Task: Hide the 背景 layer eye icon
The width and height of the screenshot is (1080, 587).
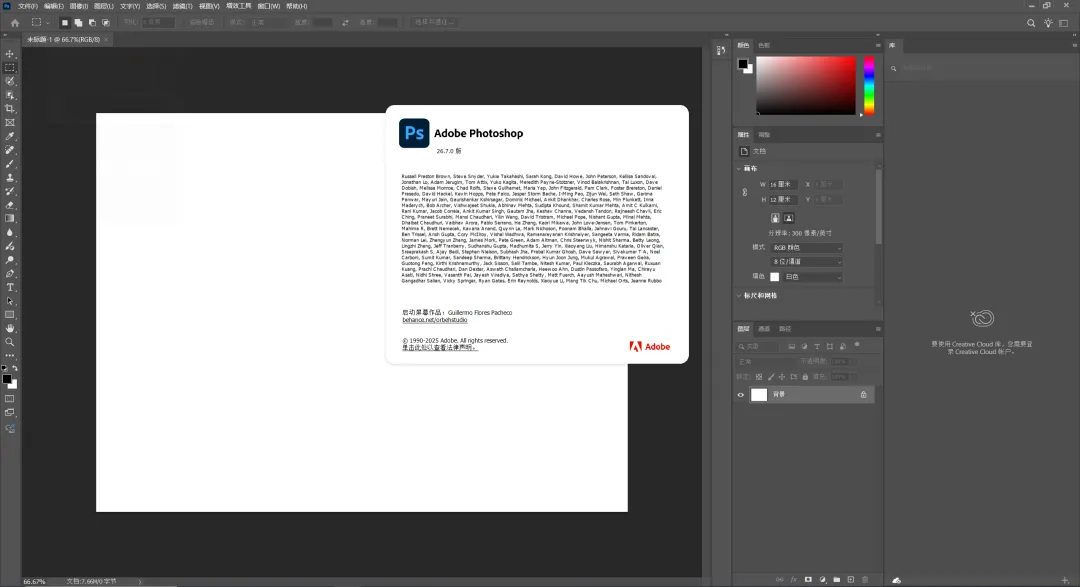Action: (x=740, y=395)
